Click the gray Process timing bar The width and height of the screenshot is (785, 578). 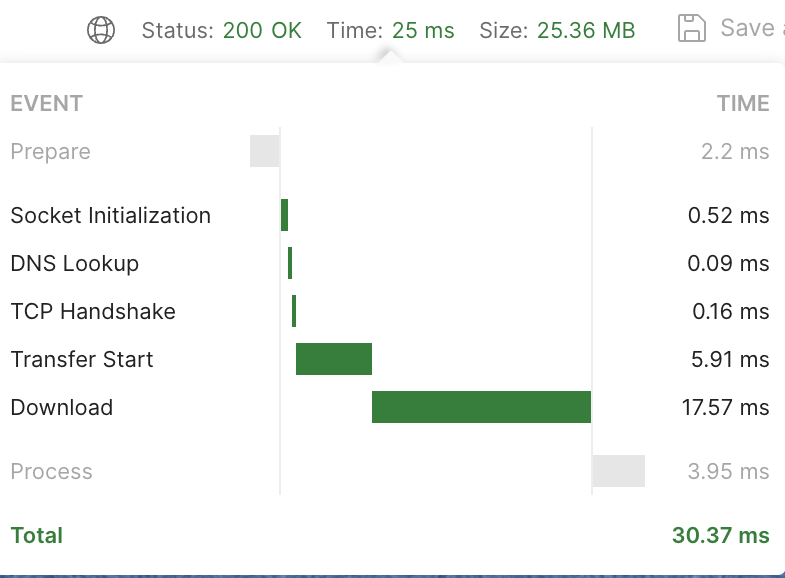click(x=618, y=471)
